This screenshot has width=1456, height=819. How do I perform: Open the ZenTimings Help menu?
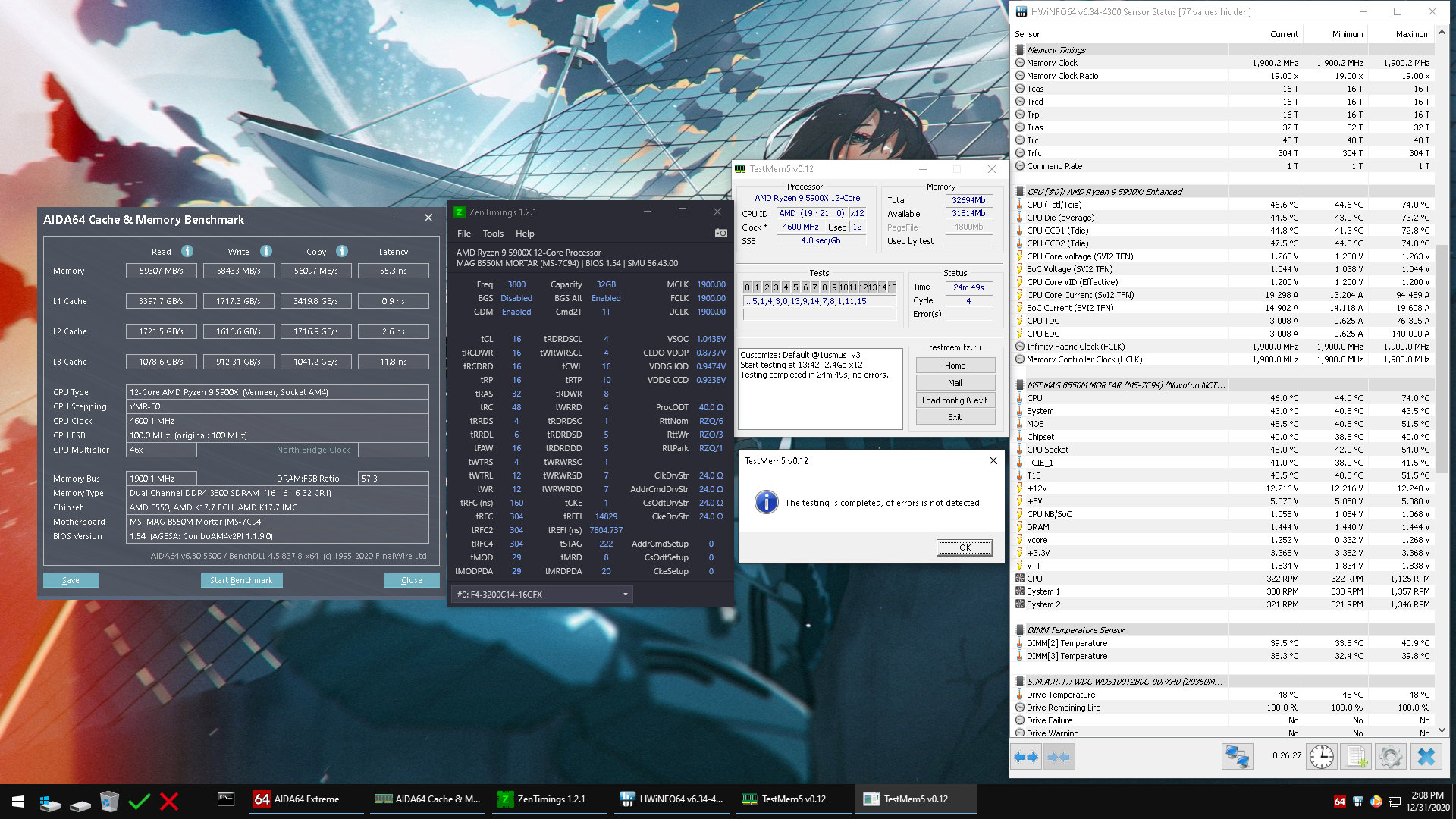(525, 234)
